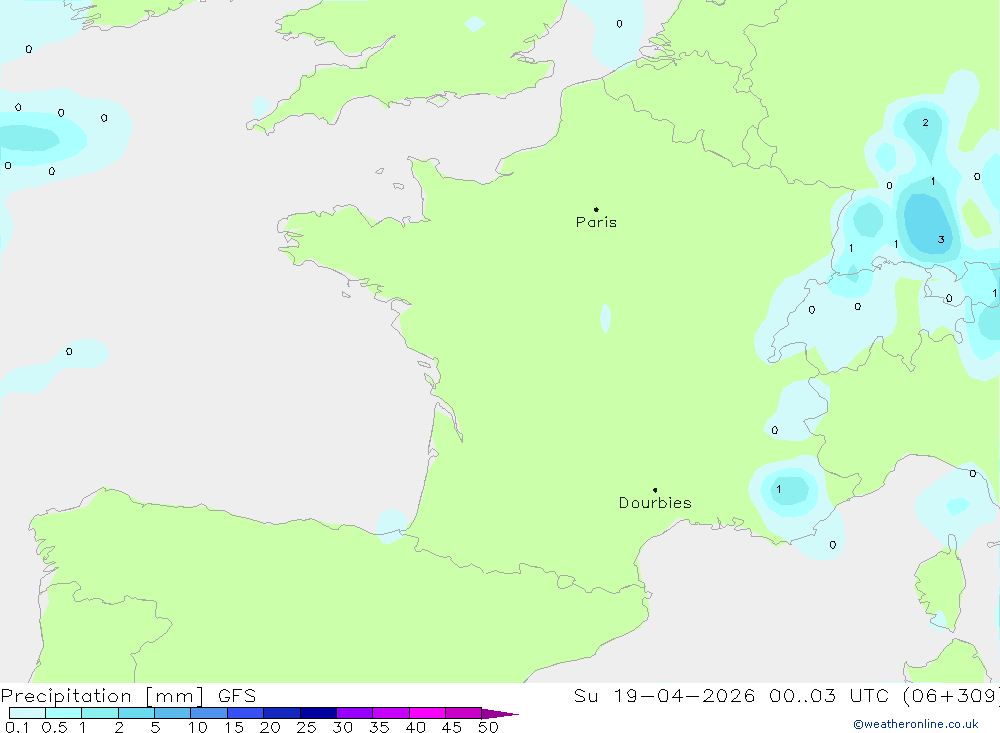This screenshot has width=1000, height=733.
Task: Click the purple over-50 legend arrow tip
Action: click(501, 714)
